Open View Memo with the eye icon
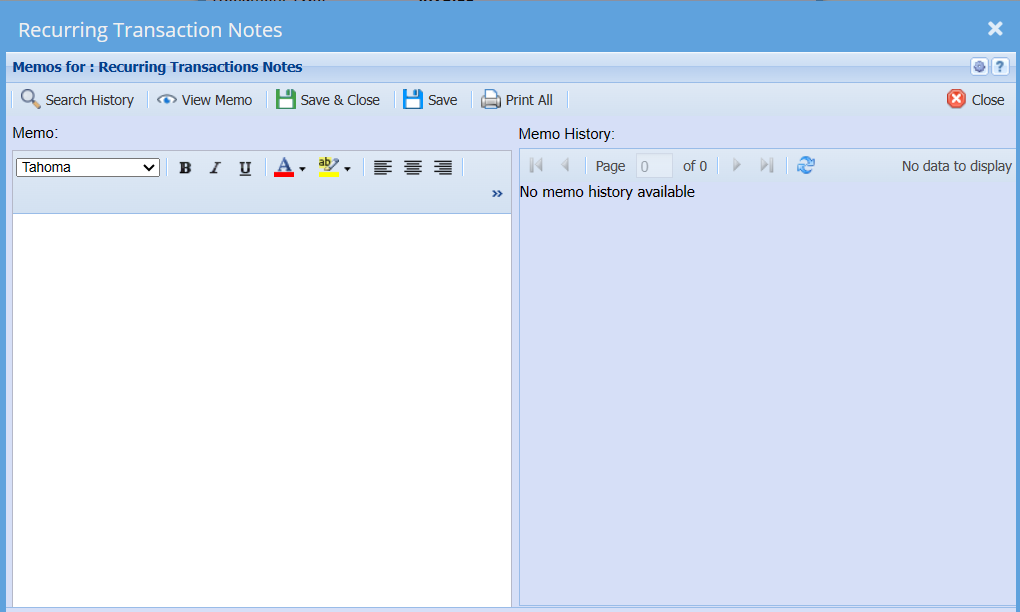 pos(167,100)
